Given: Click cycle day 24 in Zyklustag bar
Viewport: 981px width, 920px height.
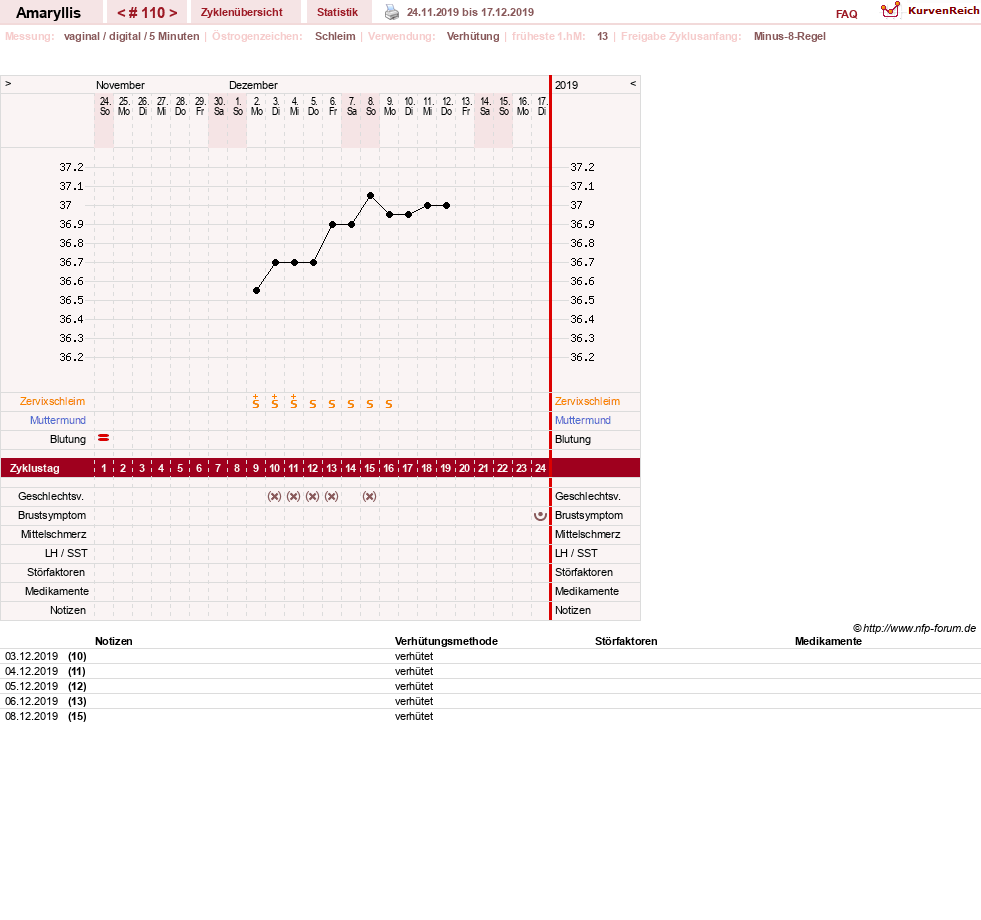Looking at the screenshot, I should click(x=541, y=468).
